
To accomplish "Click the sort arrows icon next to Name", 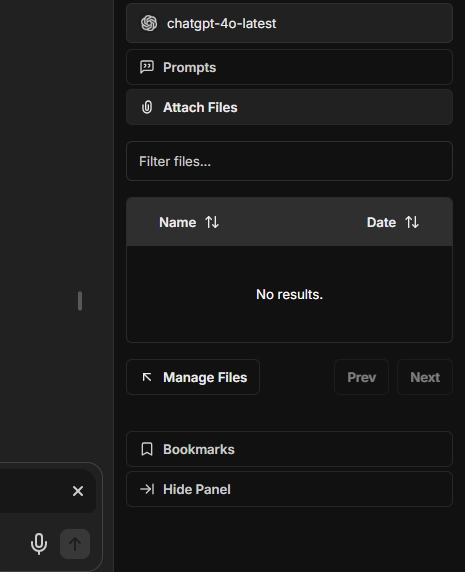I will [212, 222].
